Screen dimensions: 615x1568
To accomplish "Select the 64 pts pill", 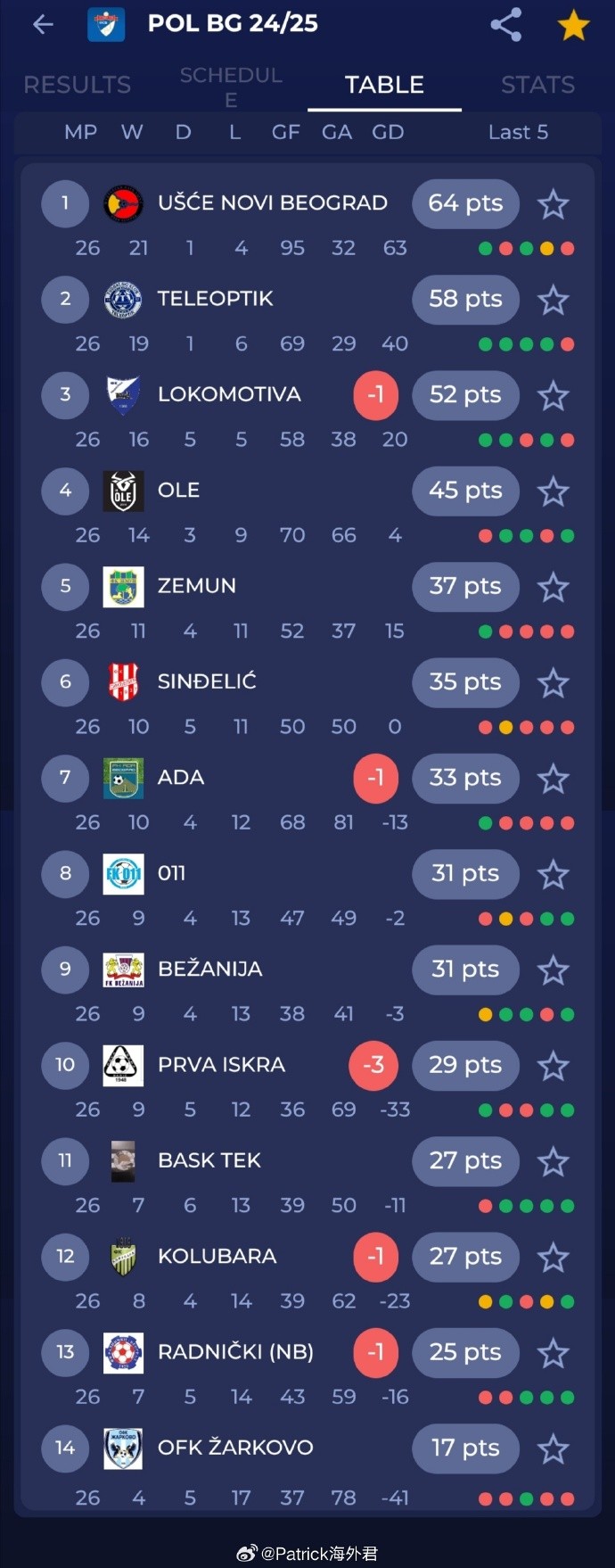I will point(465,203).
